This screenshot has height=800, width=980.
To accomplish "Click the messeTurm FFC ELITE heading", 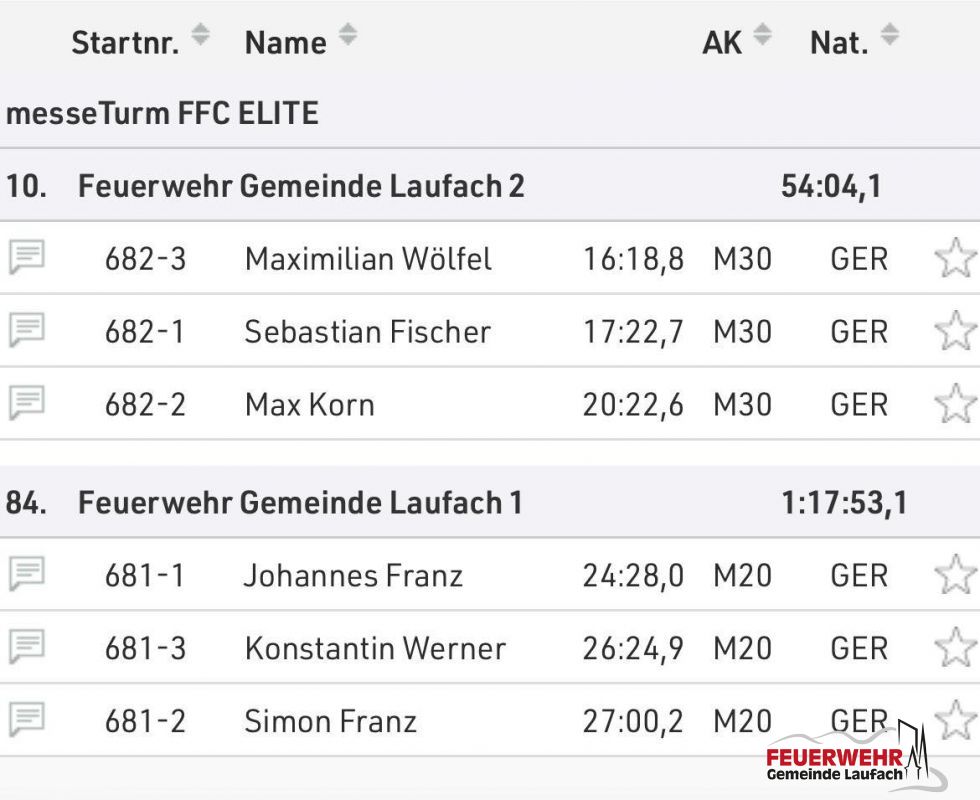I will (x=162, y=113).
